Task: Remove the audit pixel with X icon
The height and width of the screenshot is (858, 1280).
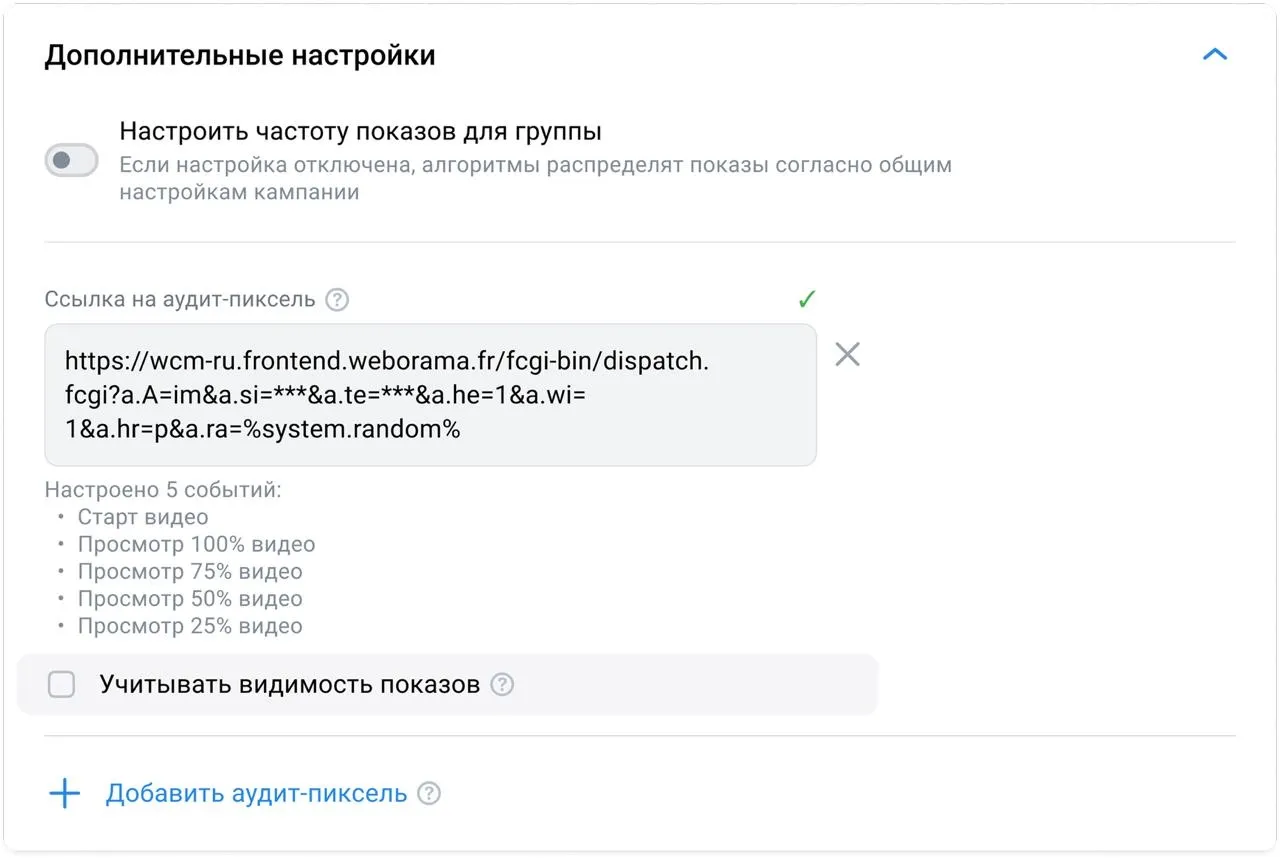Action: click(x=847, y=354)
